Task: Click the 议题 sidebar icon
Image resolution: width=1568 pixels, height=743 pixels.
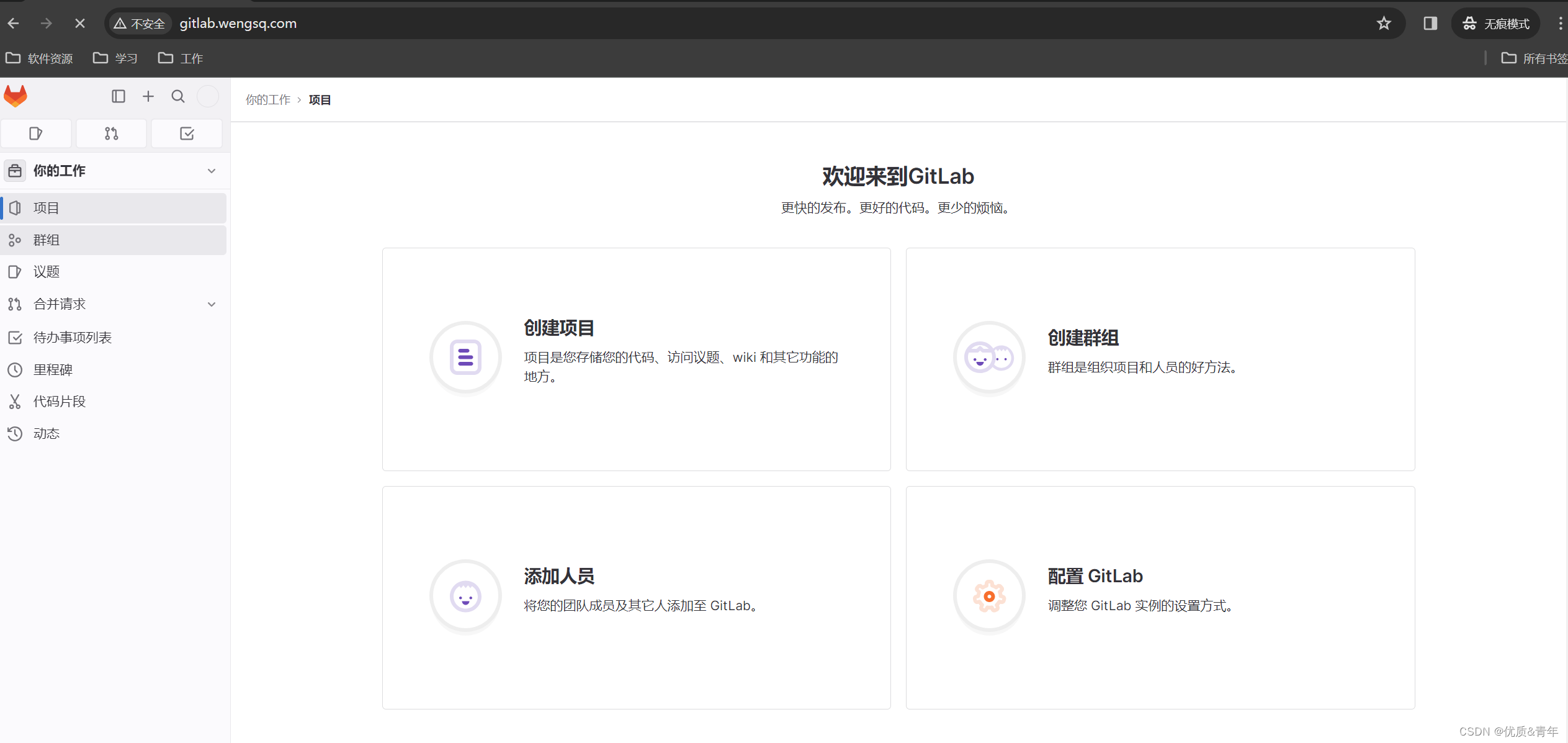Action: coord(15,272)
